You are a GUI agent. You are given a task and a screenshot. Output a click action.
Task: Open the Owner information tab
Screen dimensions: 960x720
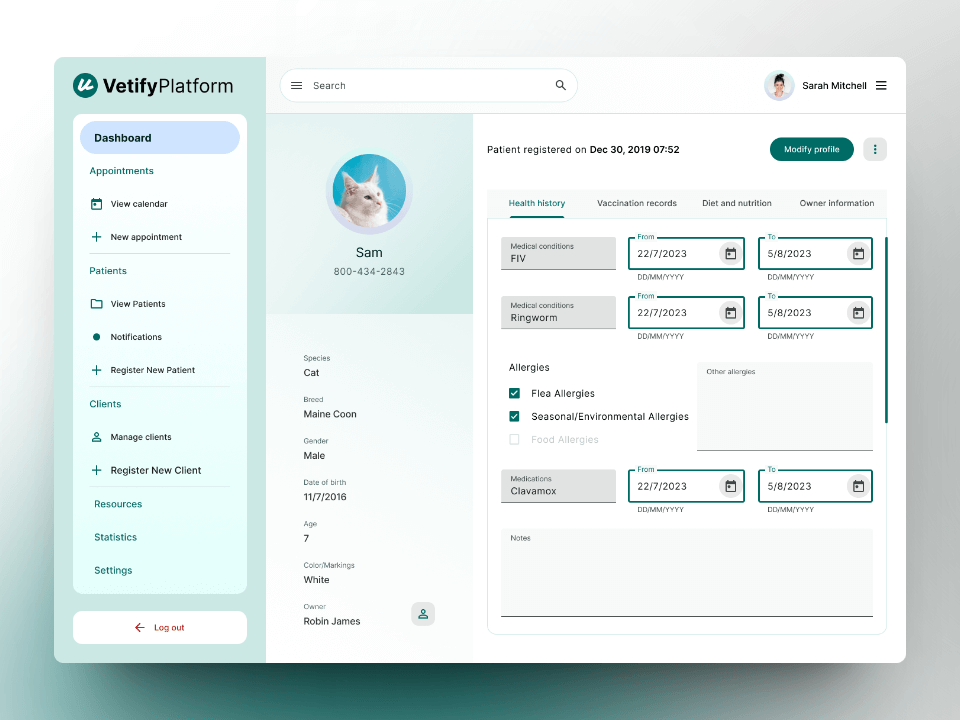pyautogui.click(x=836, y=202)
